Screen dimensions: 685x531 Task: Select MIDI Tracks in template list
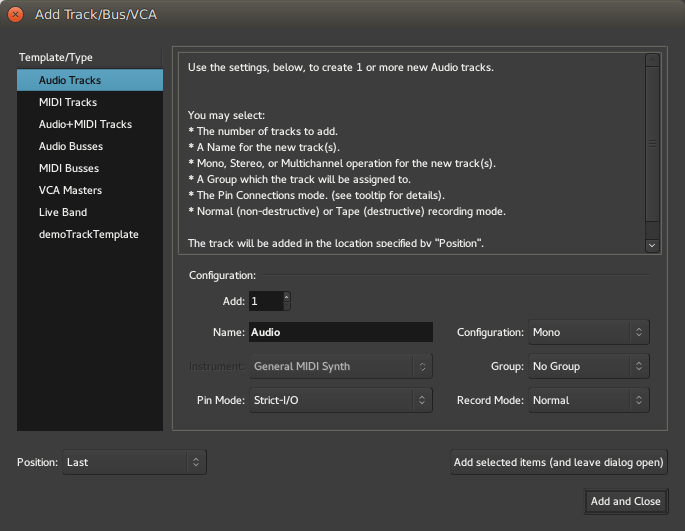[x=90, y=102]
